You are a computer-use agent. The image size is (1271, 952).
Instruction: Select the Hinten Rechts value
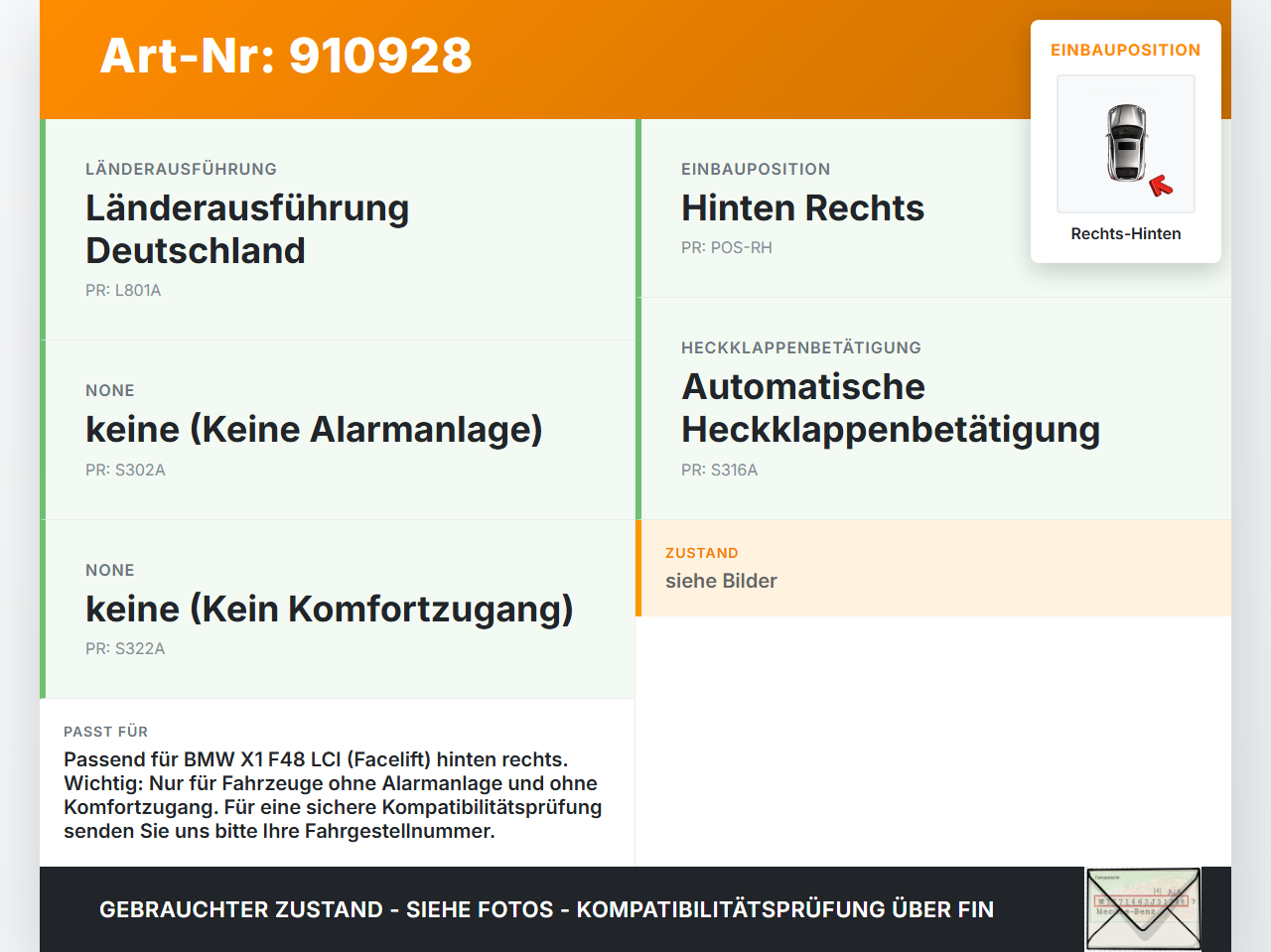802,207
